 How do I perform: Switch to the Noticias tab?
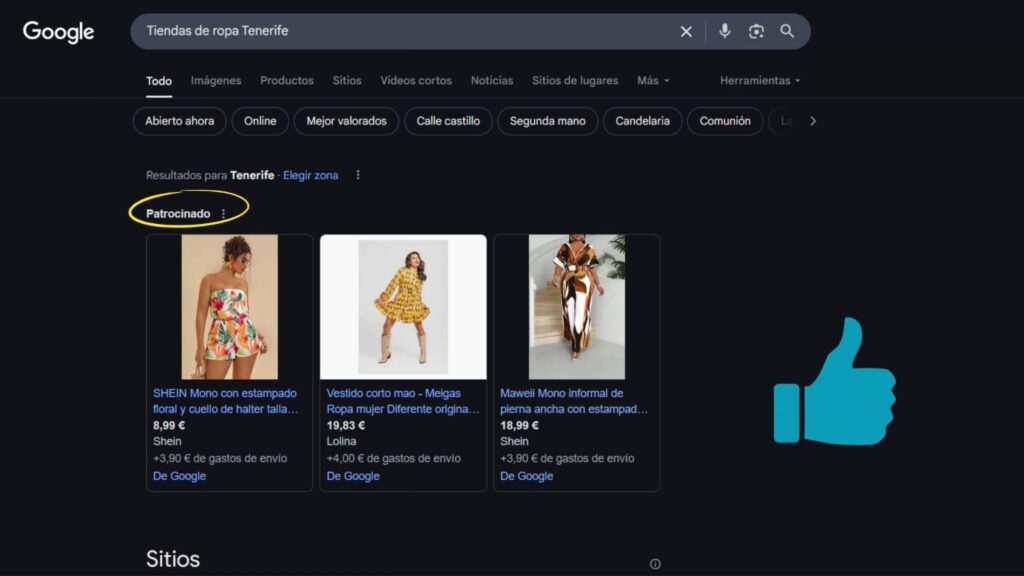492,80
